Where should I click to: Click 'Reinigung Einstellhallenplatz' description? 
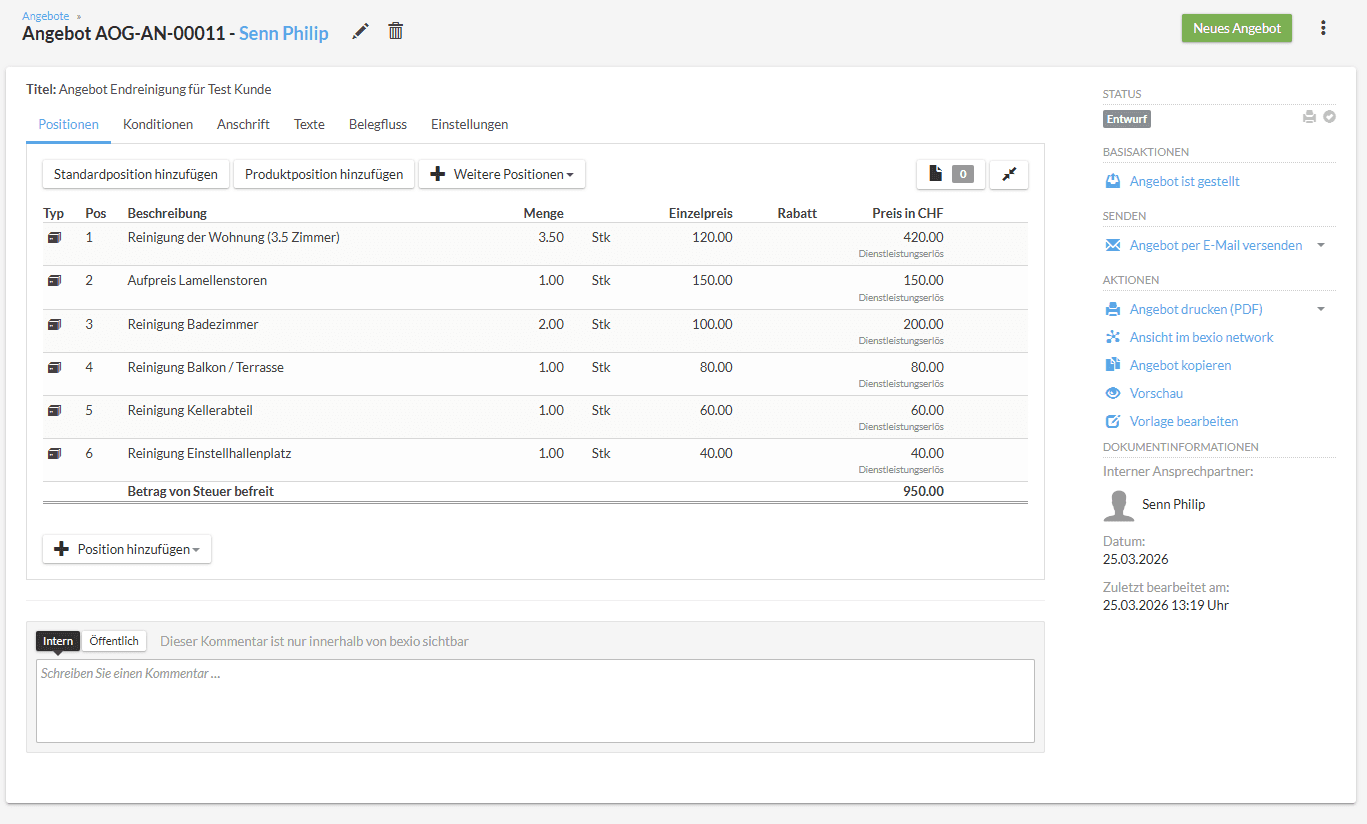[209, 454]
